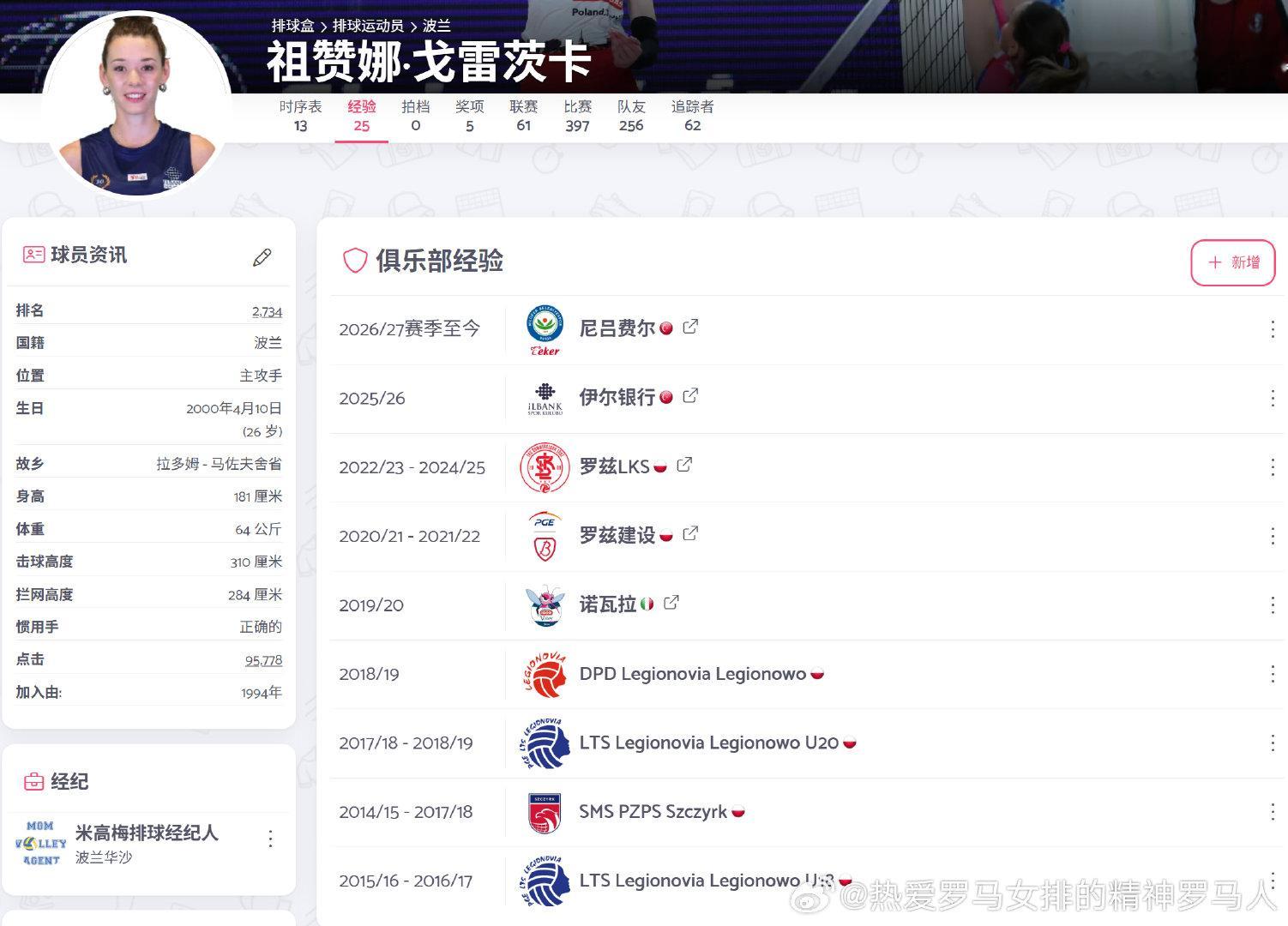1288x926 pixels.
Task: Open more options for 诺瓦拉 row
Action: [x=1273, y=605]
